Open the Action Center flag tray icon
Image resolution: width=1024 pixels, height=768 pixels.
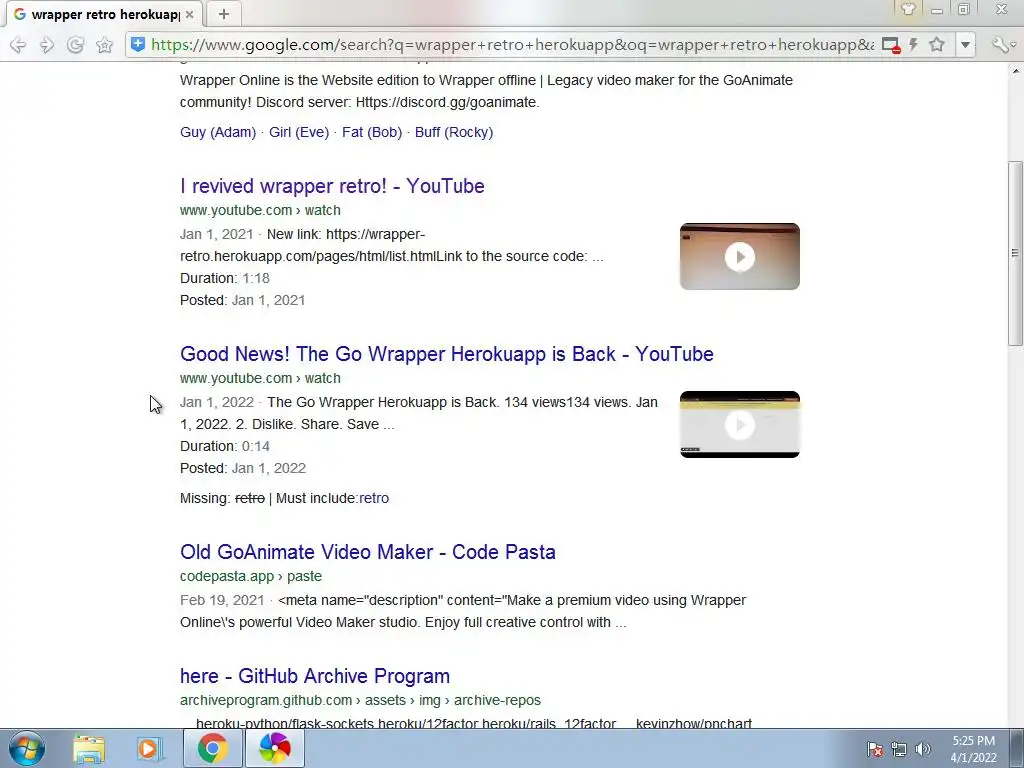point(875,750)
